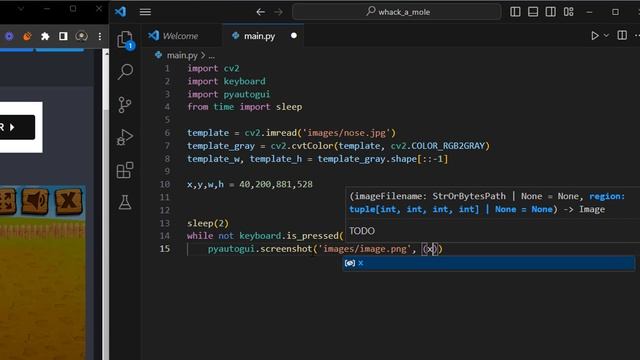Click main.py in the breadcrumb
The image size is (640, 360).
pos(182,55)
